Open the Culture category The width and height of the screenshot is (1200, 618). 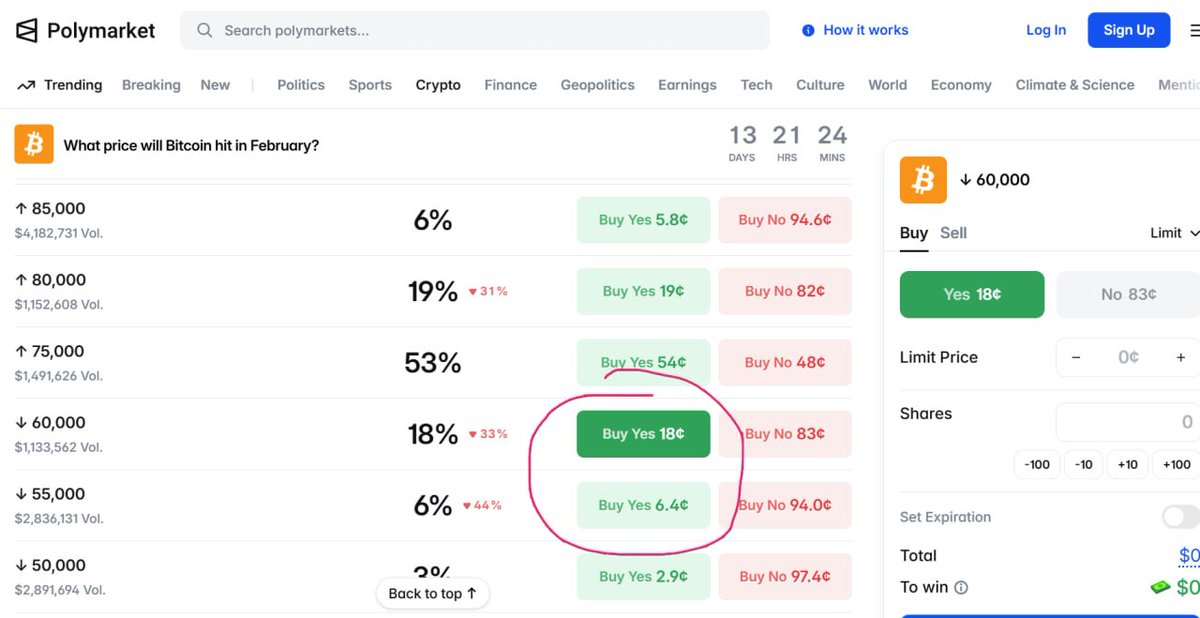tap(821, 85)
